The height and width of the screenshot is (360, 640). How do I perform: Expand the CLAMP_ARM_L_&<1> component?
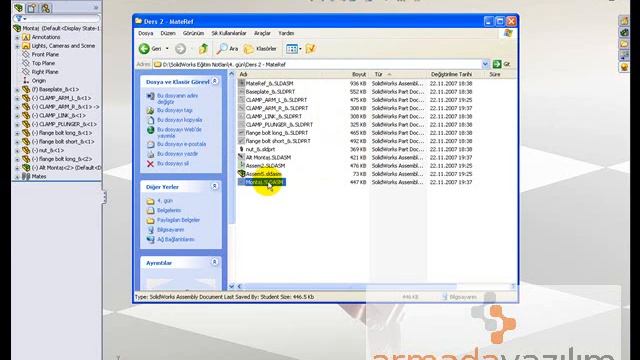[x=17, y=98]
